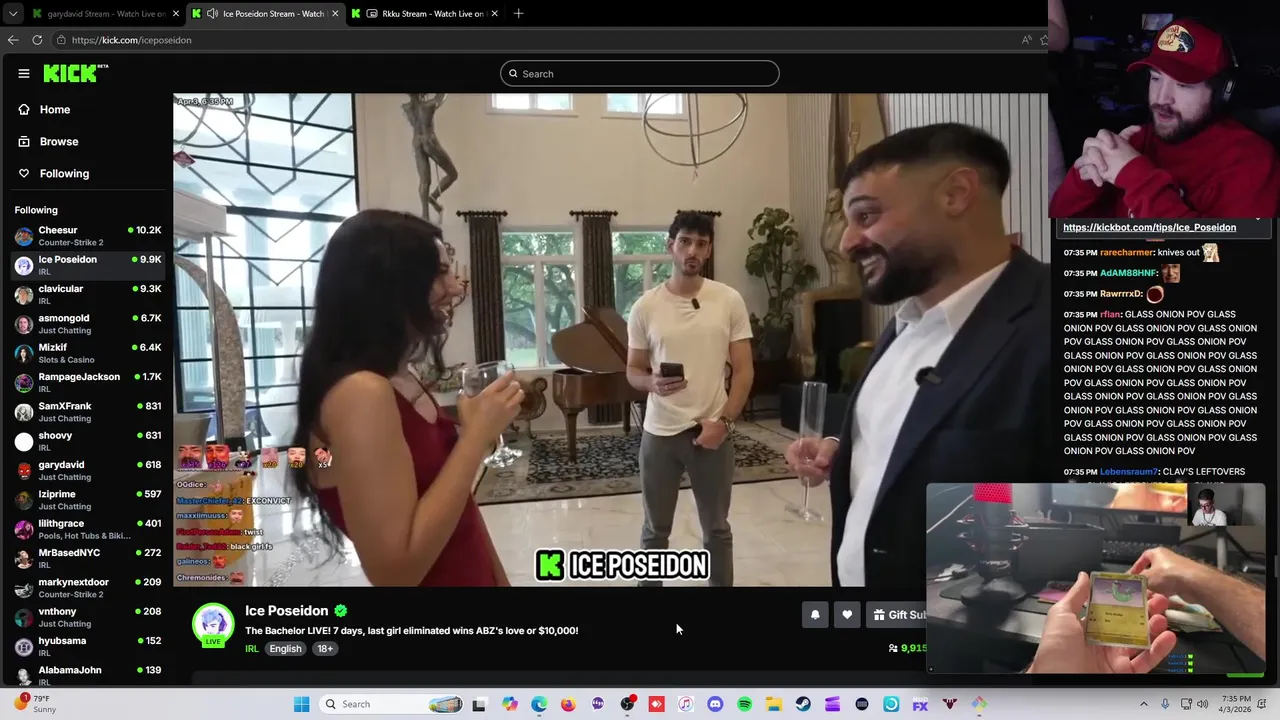The height and width of the screenshot is (720, 1280).
Task: Open MrBasedNYC channel in following list
Action: tap(88, 558)
